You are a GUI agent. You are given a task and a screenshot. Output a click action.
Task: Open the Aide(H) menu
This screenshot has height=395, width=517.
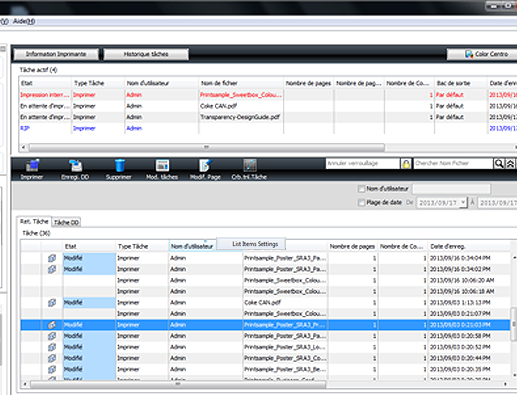pyautogui.click(x=24, y=21)
